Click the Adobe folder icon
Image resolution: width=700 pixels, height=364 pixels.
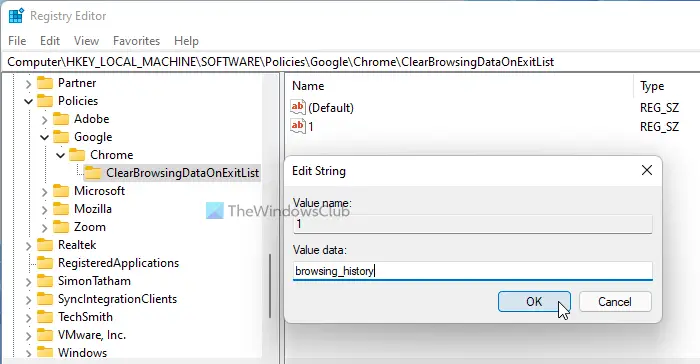(x=61, y=119)
